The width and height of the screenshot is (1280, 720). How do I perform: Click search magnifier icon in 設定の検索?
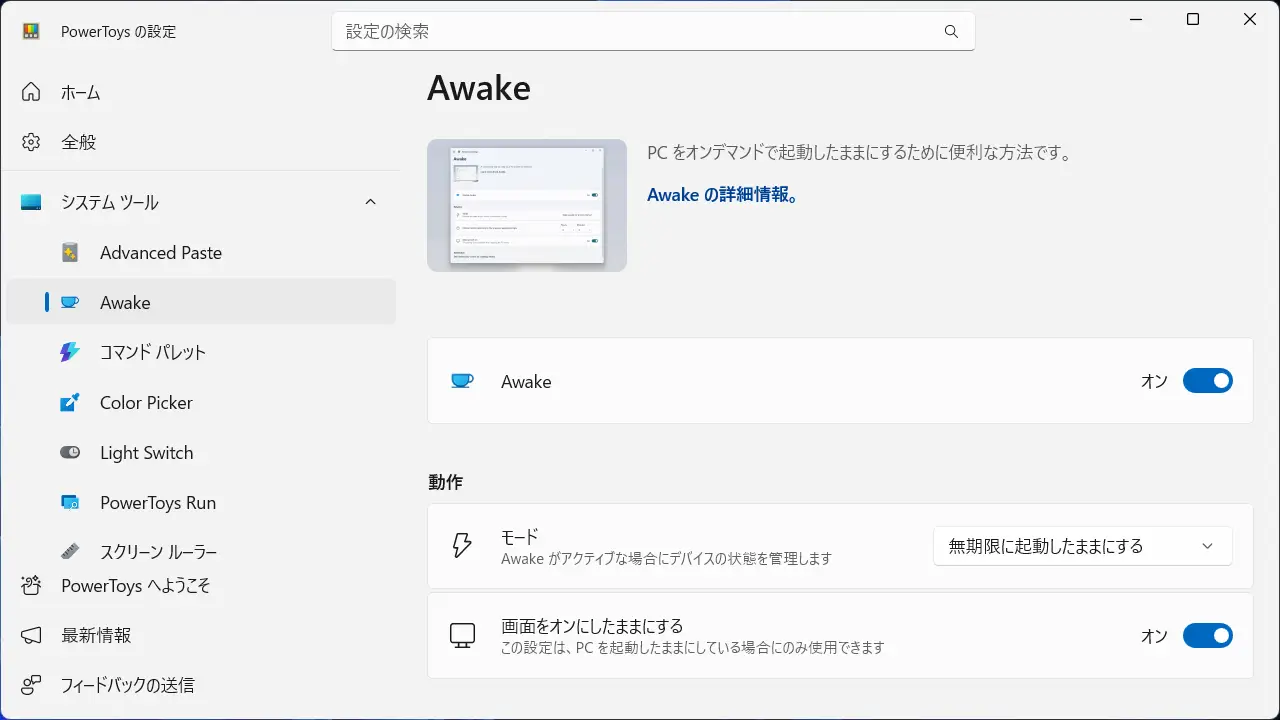point(951,31)
